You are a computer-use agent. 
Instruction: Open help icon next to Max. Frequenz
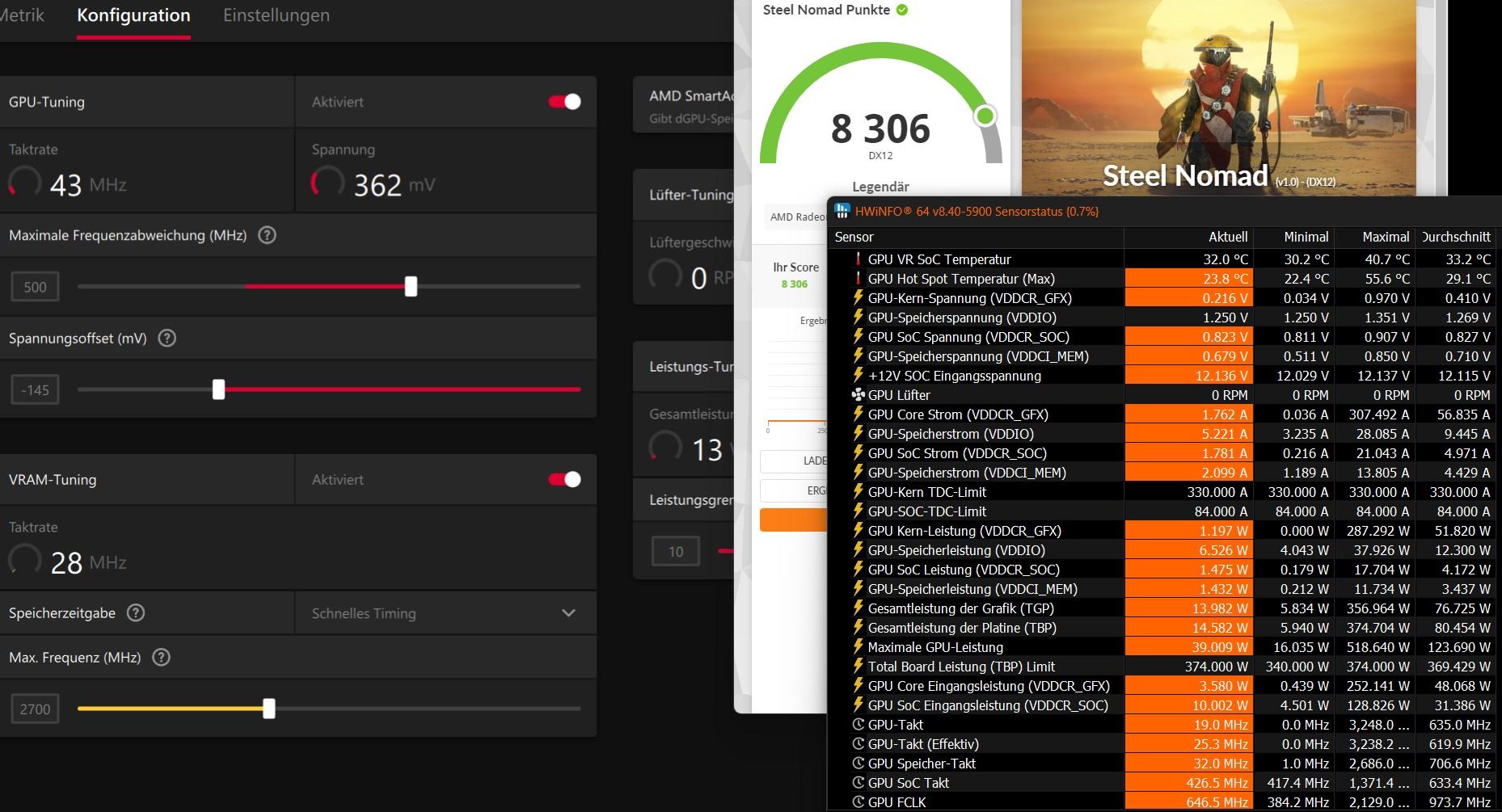click(x=161, y=657)
